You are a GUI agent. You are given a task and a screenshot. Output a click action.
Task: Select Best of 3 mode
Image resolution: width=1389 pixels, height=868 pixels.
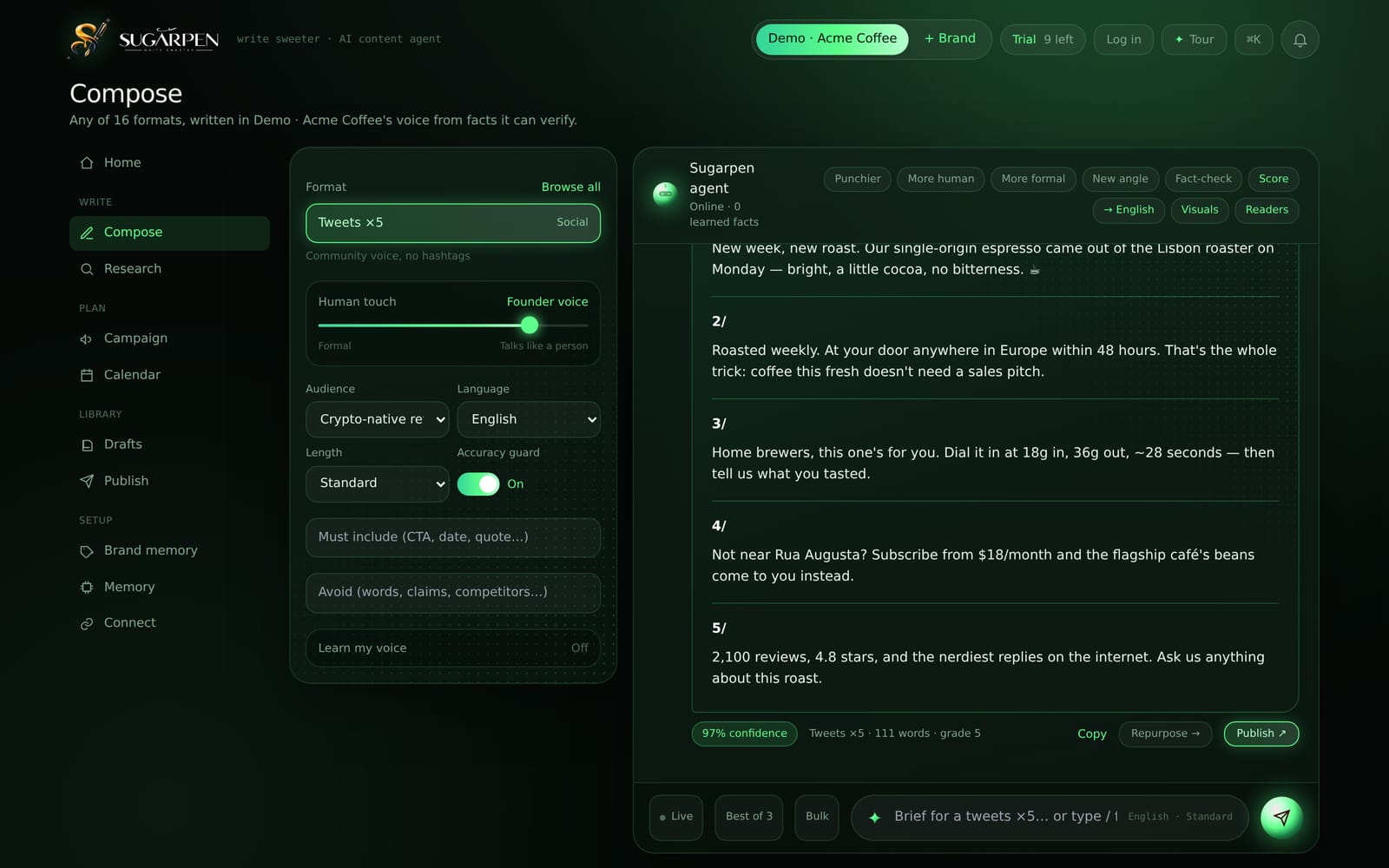click(749, 817)
